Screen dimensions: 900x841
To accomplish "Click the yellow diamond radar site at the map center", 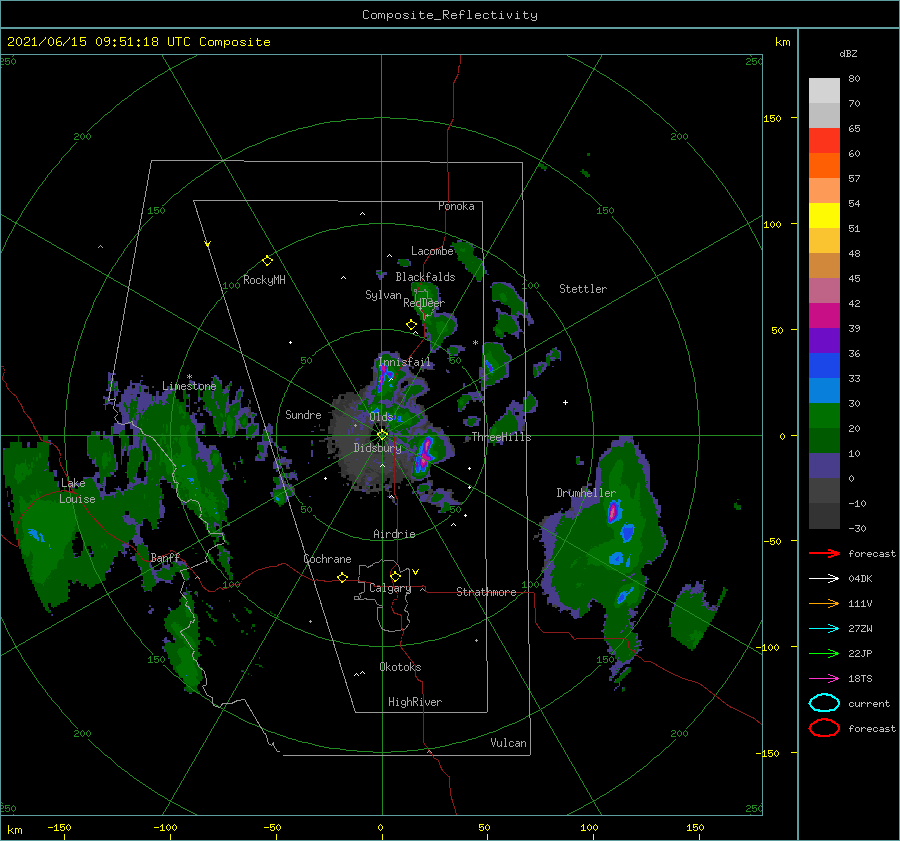I will click(382, 435).
